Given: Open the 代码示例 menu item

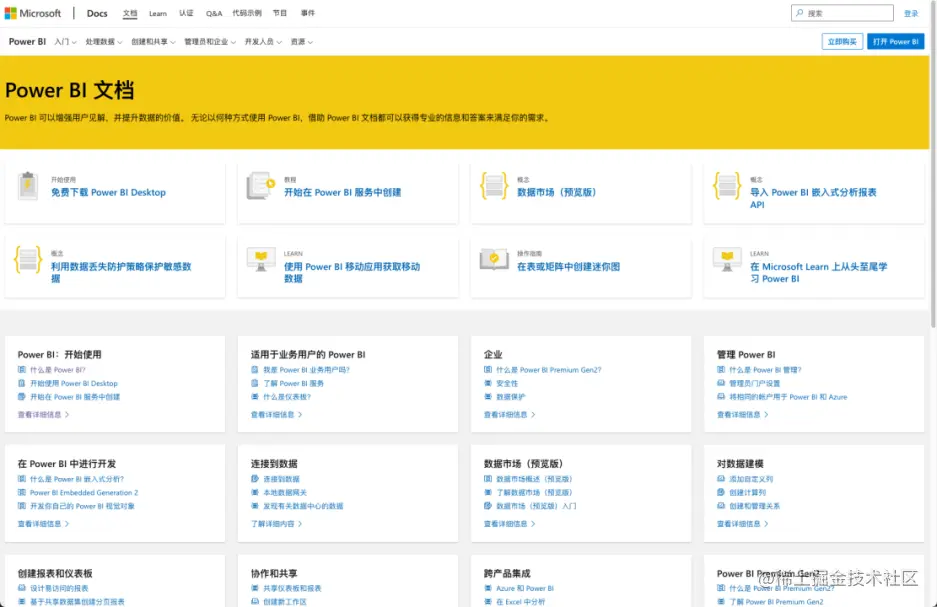Looking at the screenshot, I should [247, 13].
